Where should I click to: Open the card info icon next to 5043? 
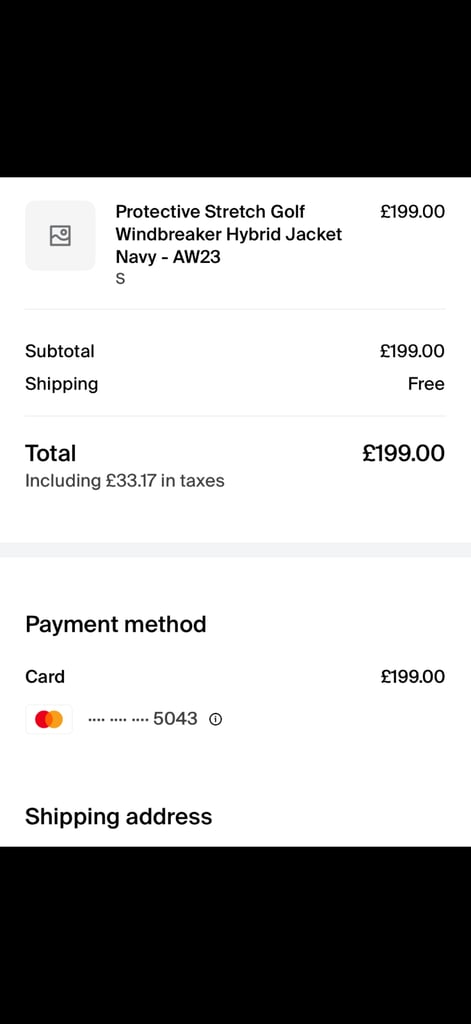pos(216,719)
